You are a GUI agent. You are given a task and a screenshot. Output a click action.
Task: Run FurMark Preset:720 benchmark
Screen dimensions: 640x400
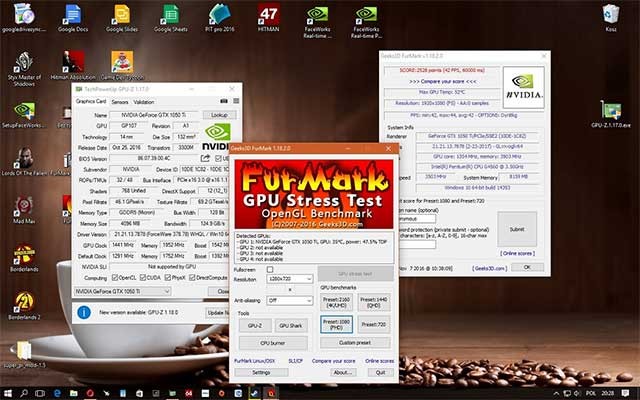pos(374,324)
